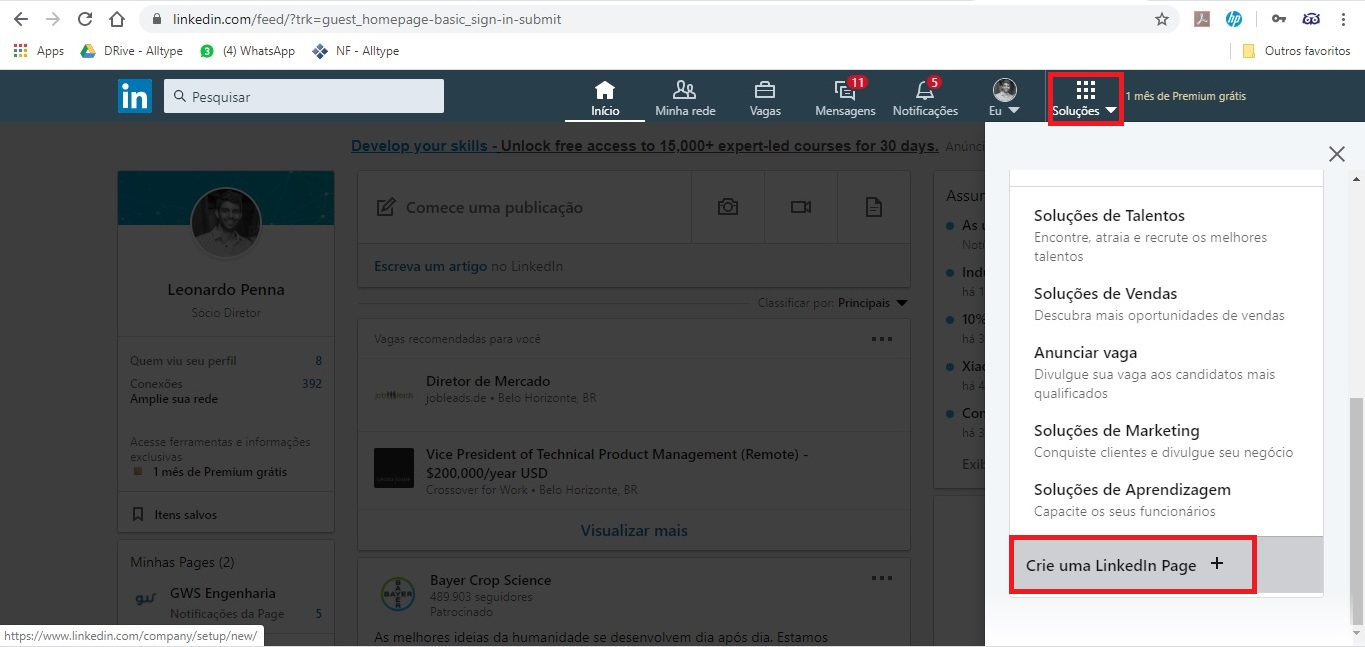Click the PDF extension icon
The width and height of the screenshot is (1365, 647).
[1203, 19]
